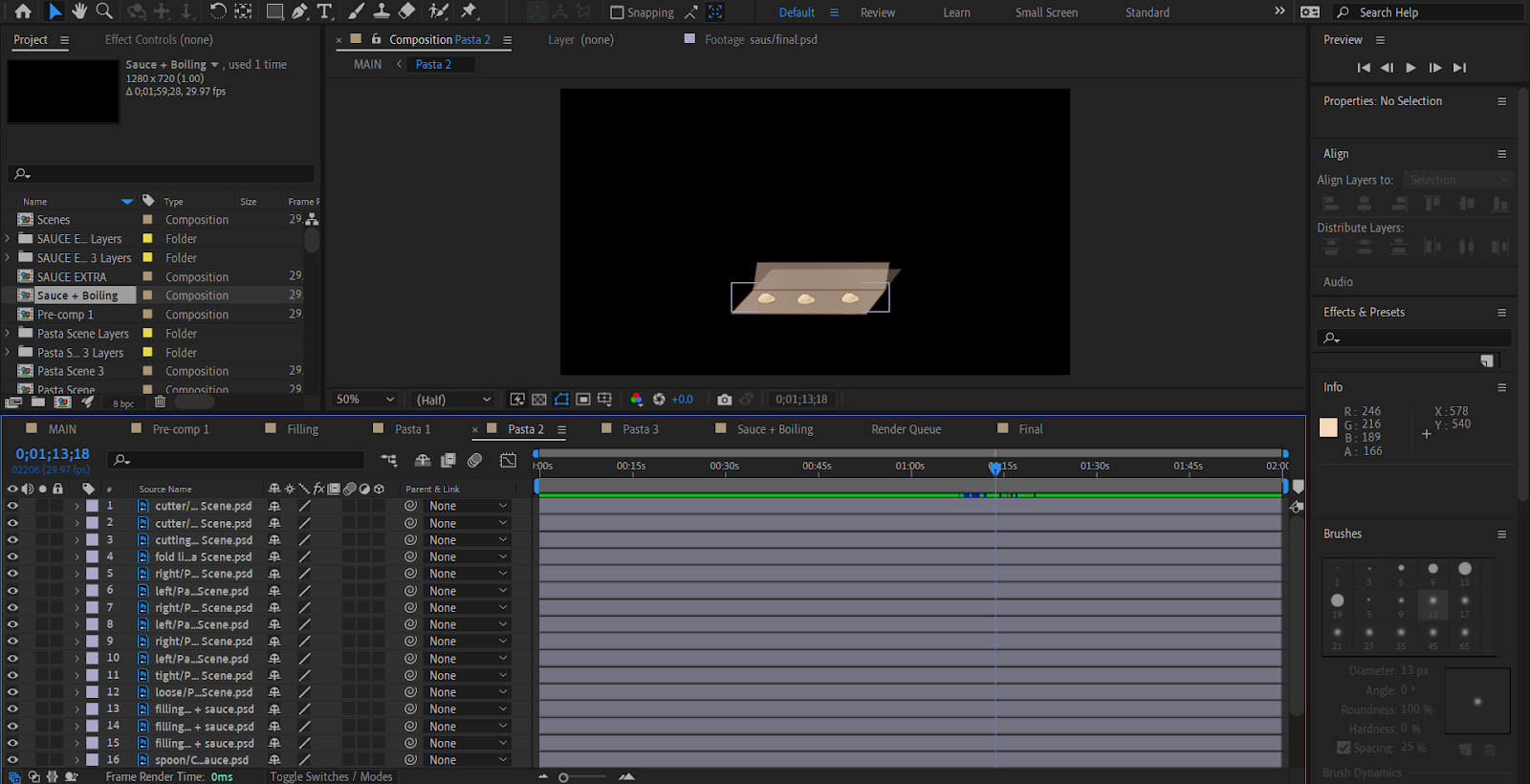Select the Type tool

pyautogui.click(x=325, y=11)
